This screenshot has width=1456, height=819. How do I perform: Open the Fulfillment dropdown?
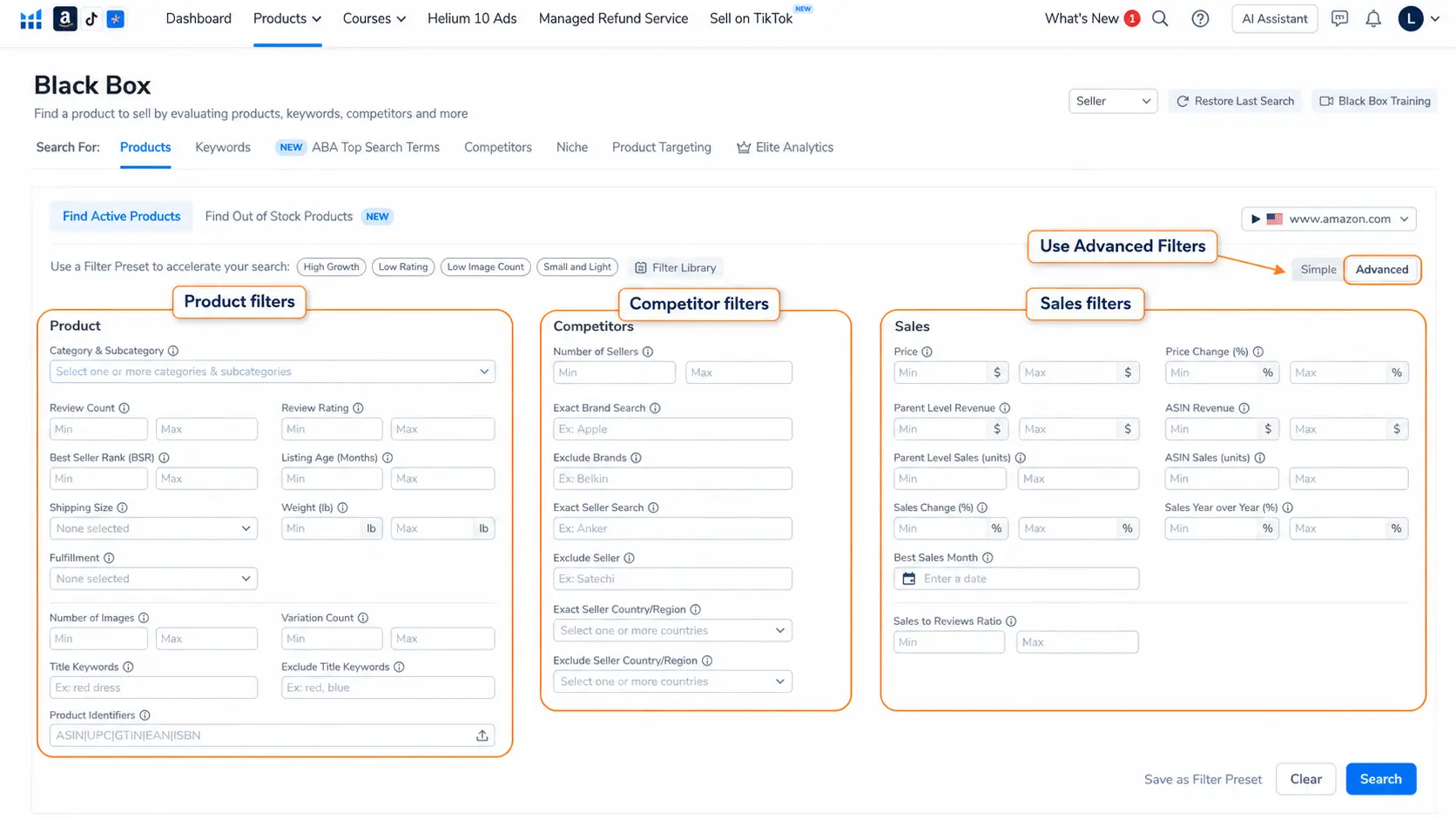click(153, 579)
